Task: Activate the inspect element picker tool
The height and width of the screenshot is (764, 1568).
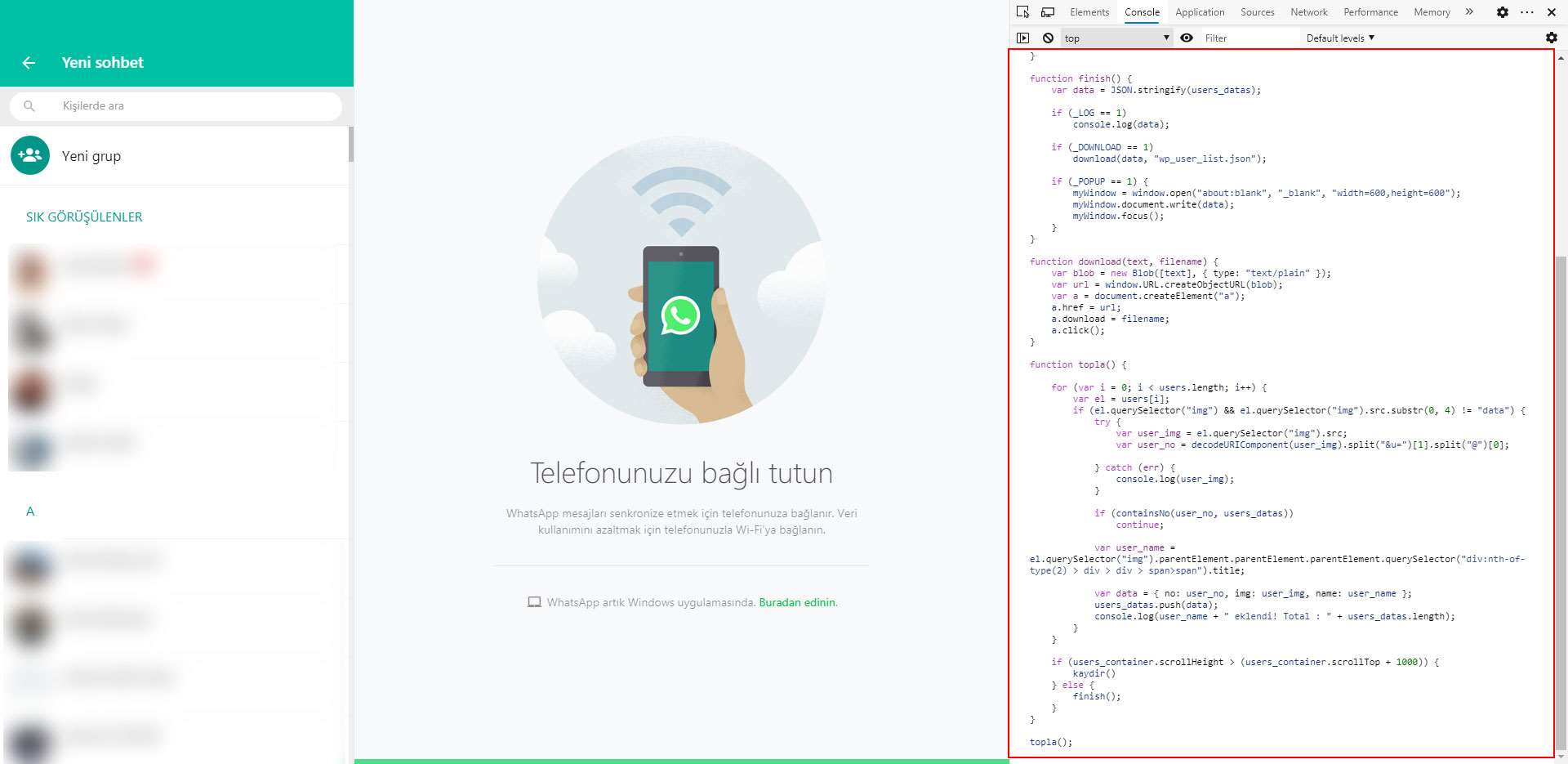Action: [1022, 12]
